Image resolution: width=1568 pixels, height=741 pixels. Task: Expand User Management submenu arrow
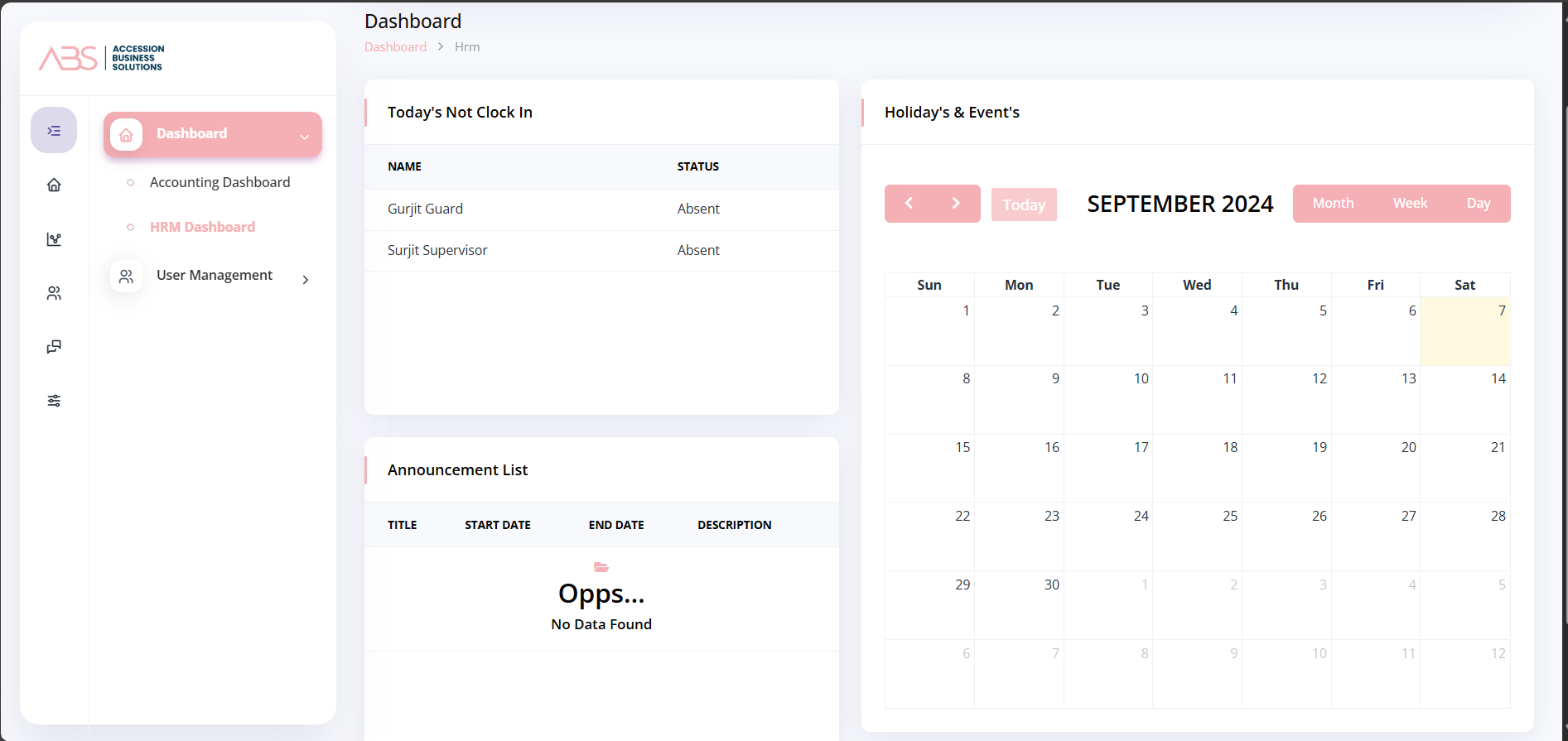(x=306, y=280)
